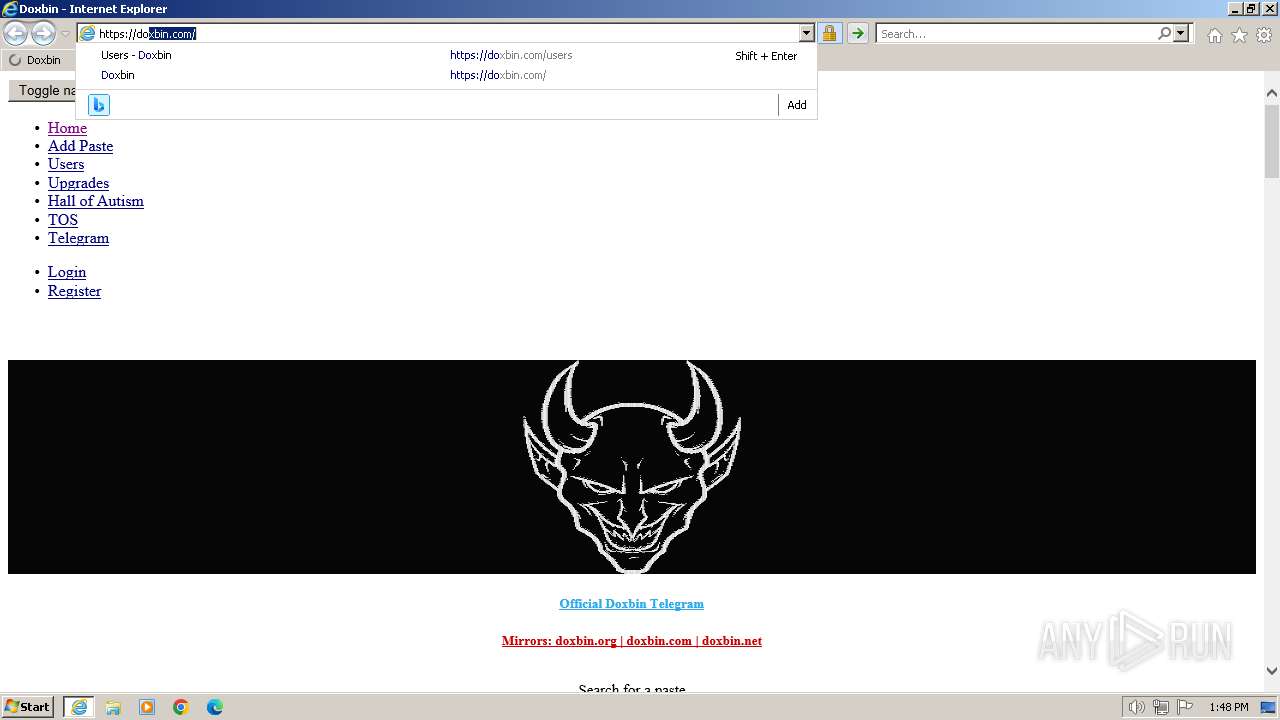Expand the address bar autocomplete dropdown arrow

(806, 34)
